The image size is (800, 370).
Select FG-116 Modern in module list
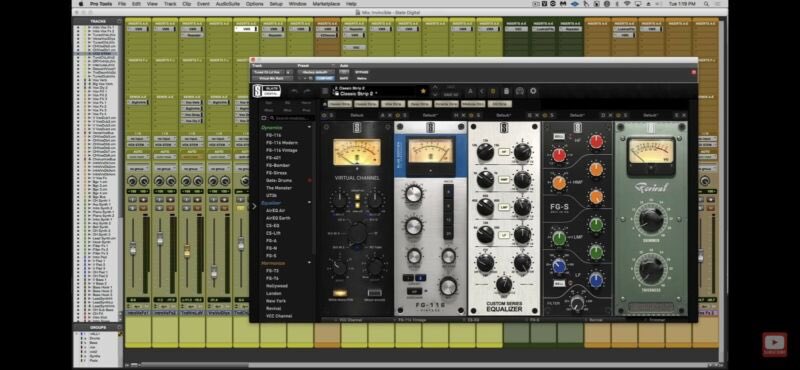(x=282, y=143)
